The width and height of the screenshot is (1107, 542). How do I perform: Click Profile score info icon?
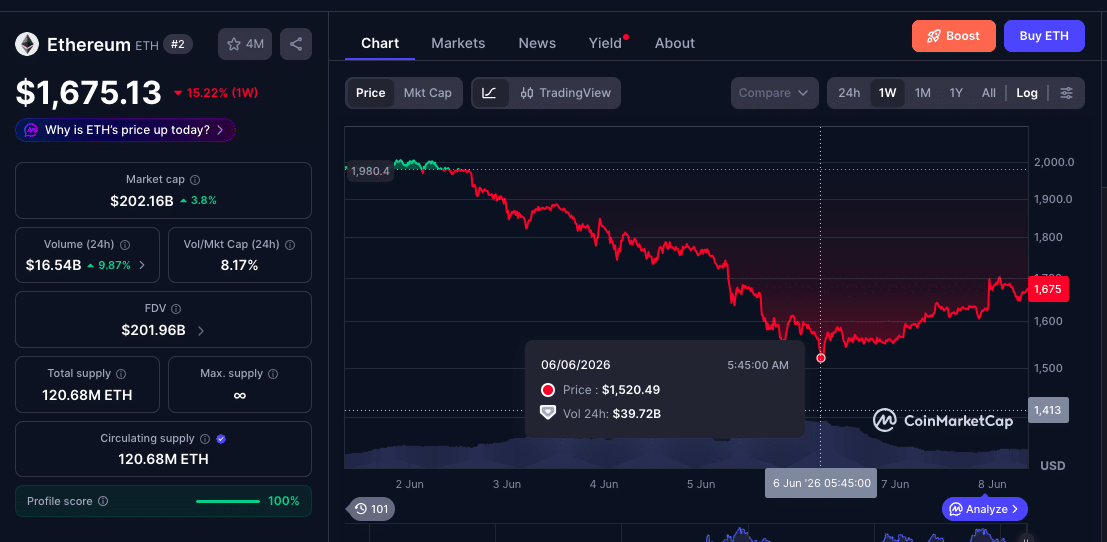pyautogui.click(x=103, y=501)
